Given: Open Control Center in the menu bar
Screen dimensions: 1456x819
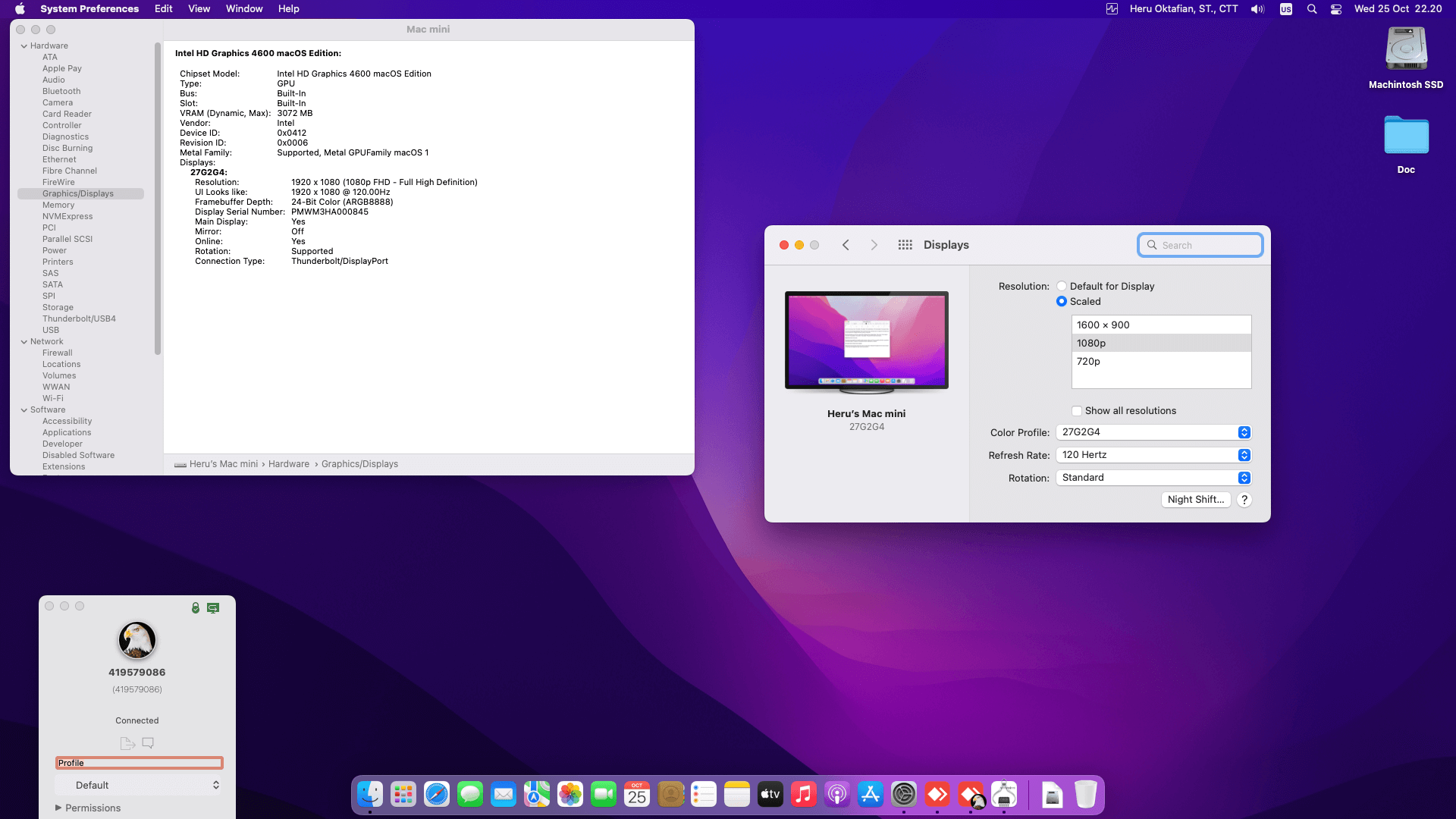Looking at the screenshot, I should pyautogui.click(x=1336, y=9).
